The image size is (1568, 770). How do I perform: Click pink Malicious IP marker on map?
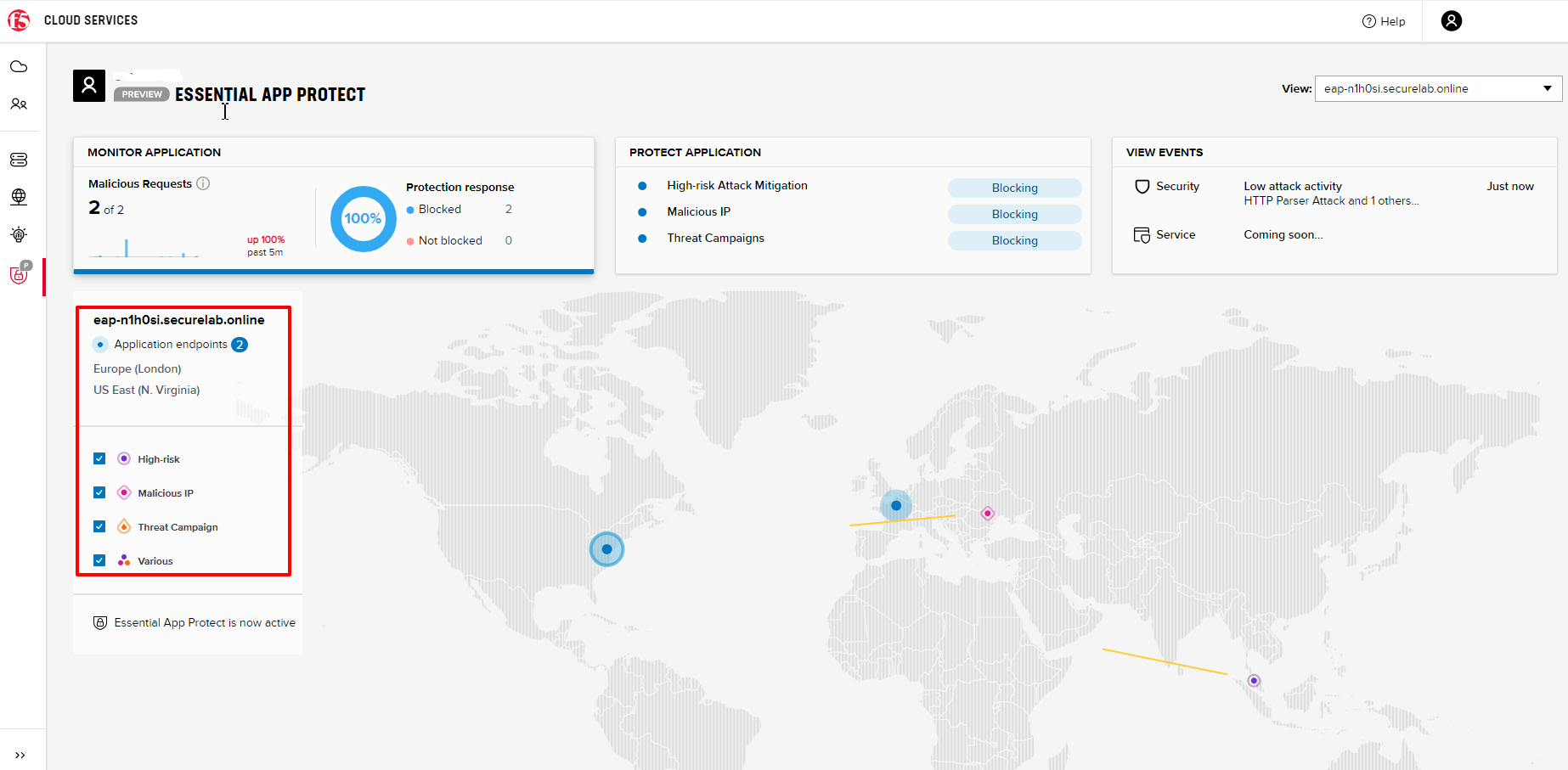pyautogui.click(x=987, y=513)
